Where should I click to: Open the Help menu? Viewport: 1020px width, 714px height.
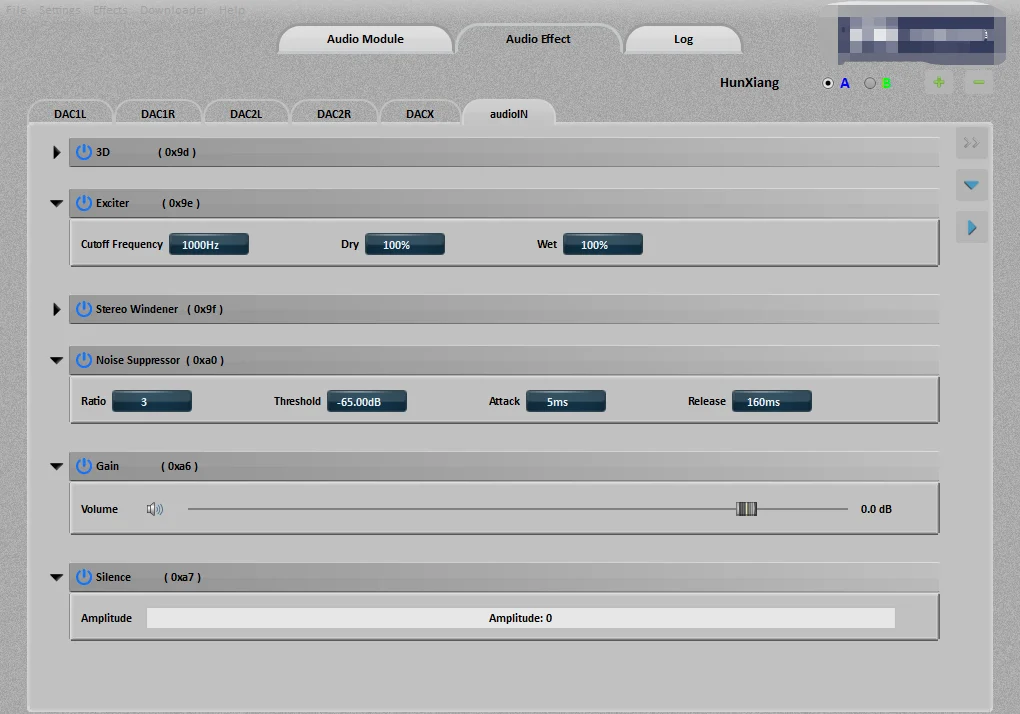[x=232, y=10]
